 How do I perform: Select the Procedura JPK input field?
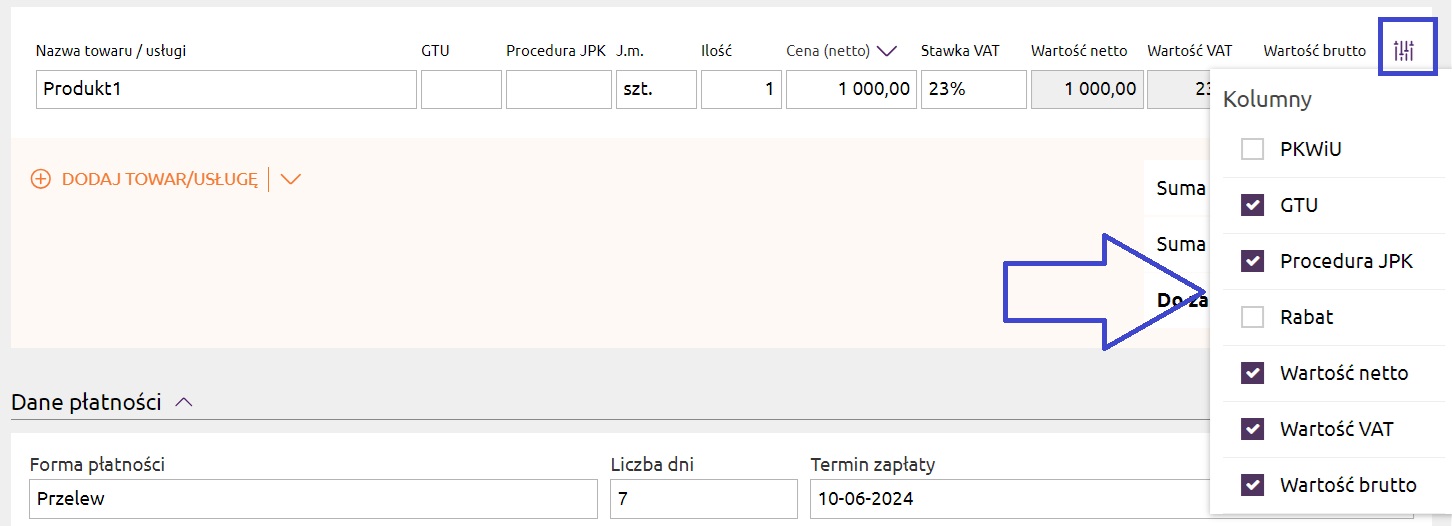click(558, 89)
